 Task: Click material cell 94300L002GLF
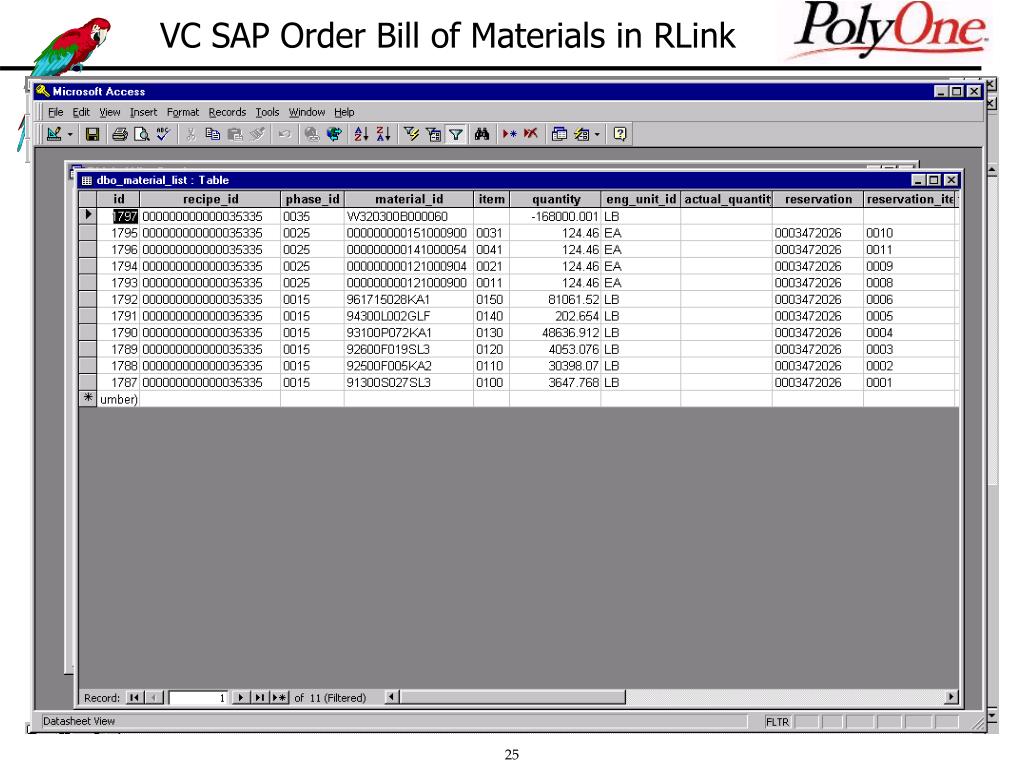coord(409,316)
